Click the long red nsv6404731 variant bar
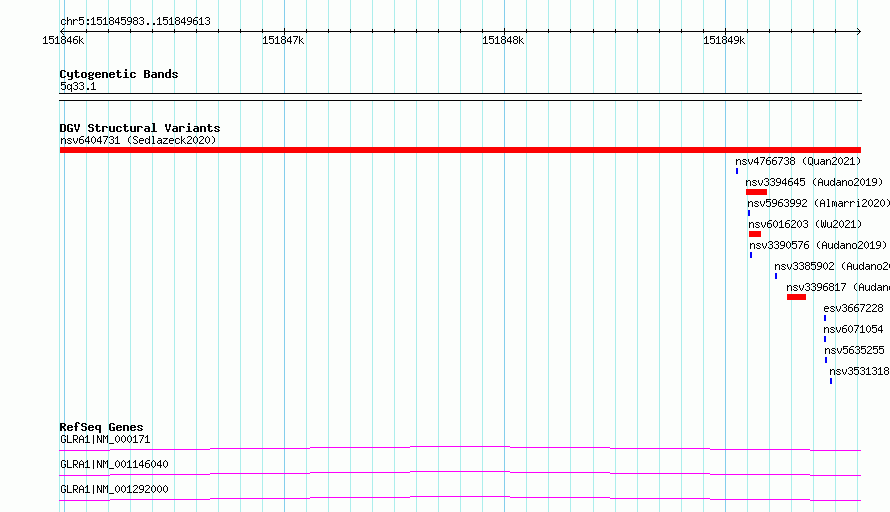 coord(460,150)
